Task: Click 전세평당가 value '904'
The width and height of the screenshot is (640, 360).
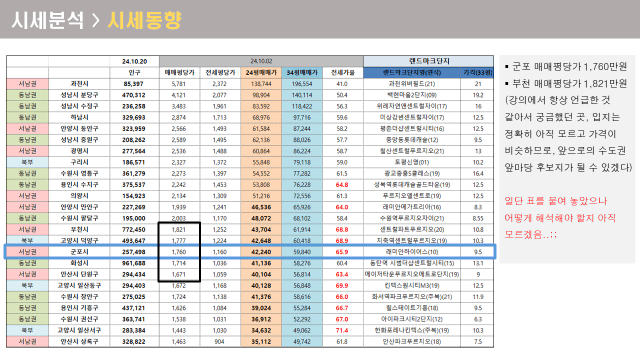Action: [220, 342]
